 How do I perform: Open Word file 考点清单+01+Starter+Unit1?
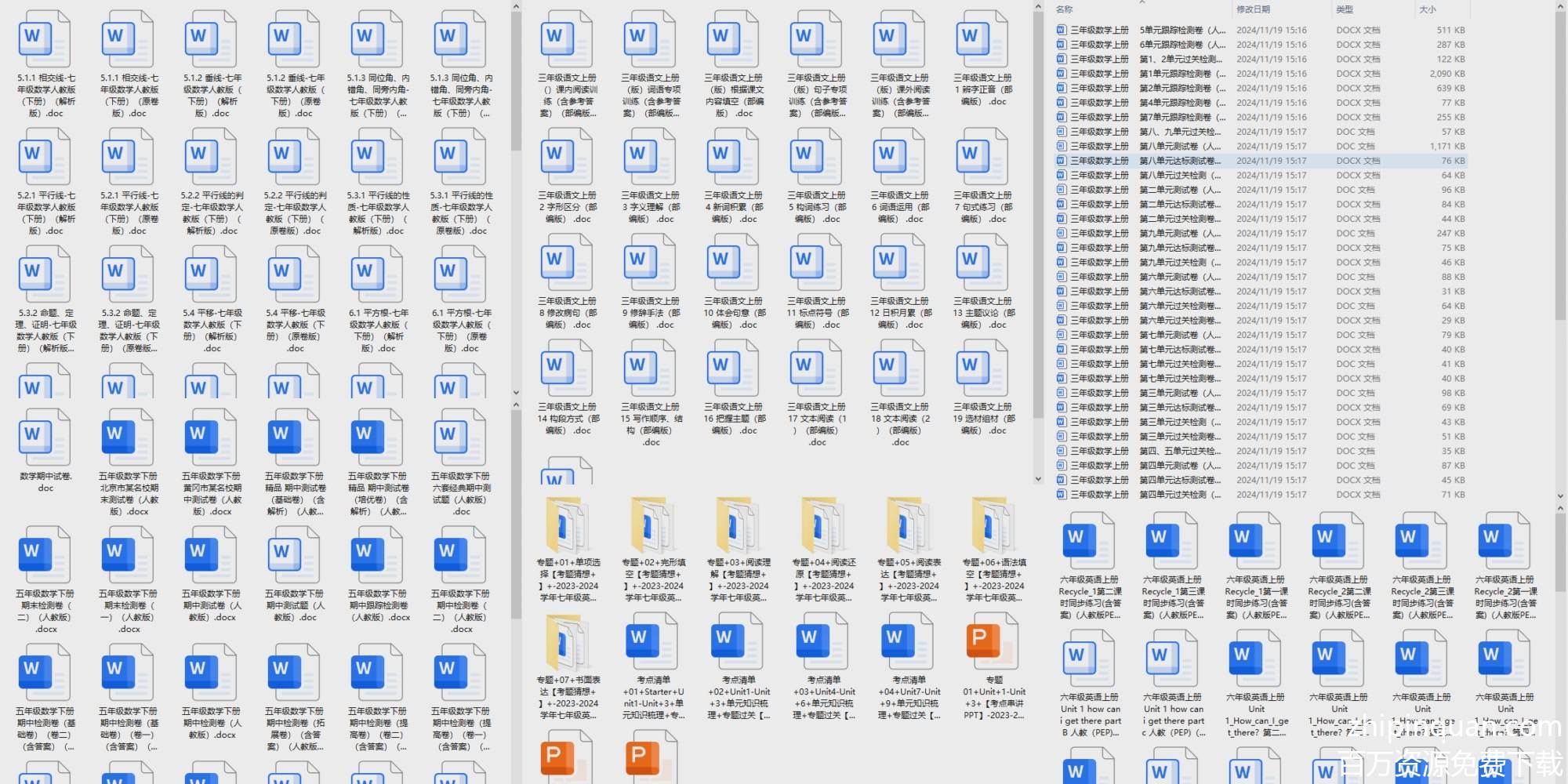[652, 644]
